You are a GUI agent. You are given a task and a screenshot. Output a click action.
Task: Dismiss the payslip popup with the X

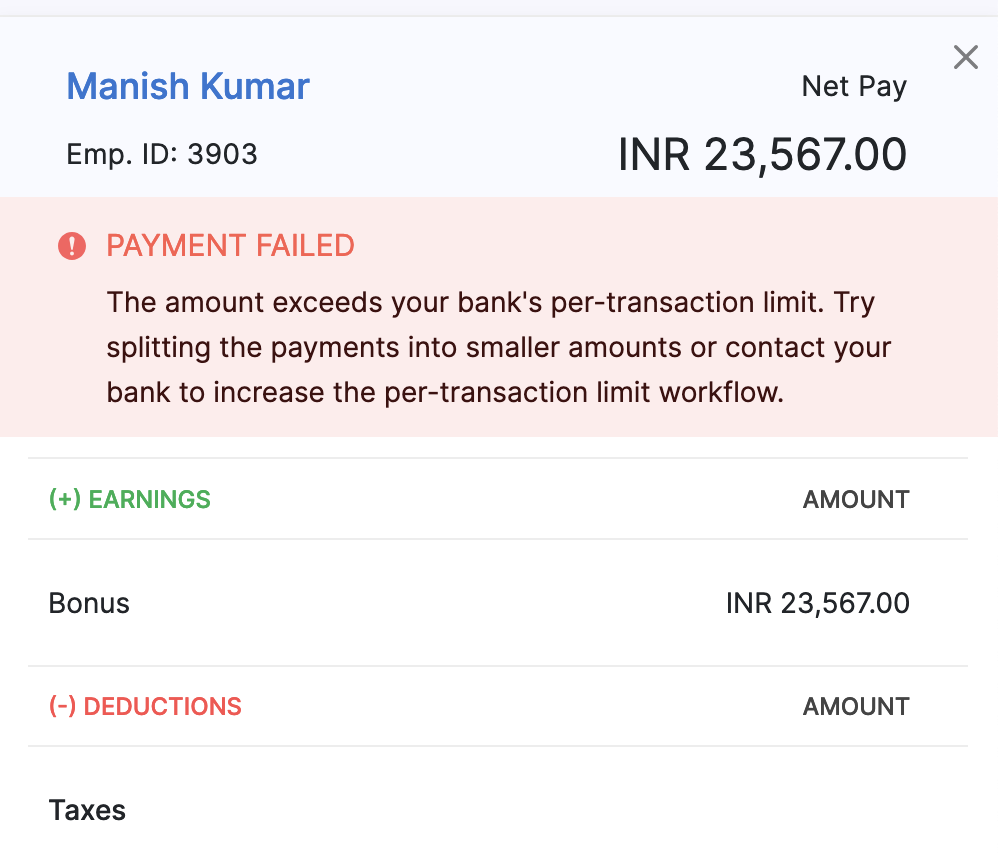(x=964, y=57)
